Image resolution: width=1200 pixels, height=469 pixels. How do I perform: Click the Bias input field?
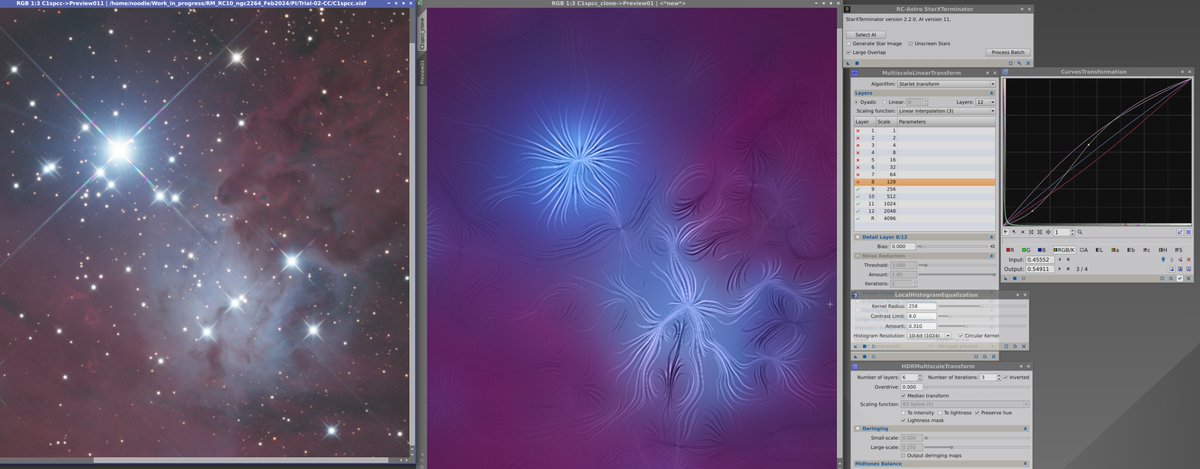pyautogui.click(x=902, y=246)
